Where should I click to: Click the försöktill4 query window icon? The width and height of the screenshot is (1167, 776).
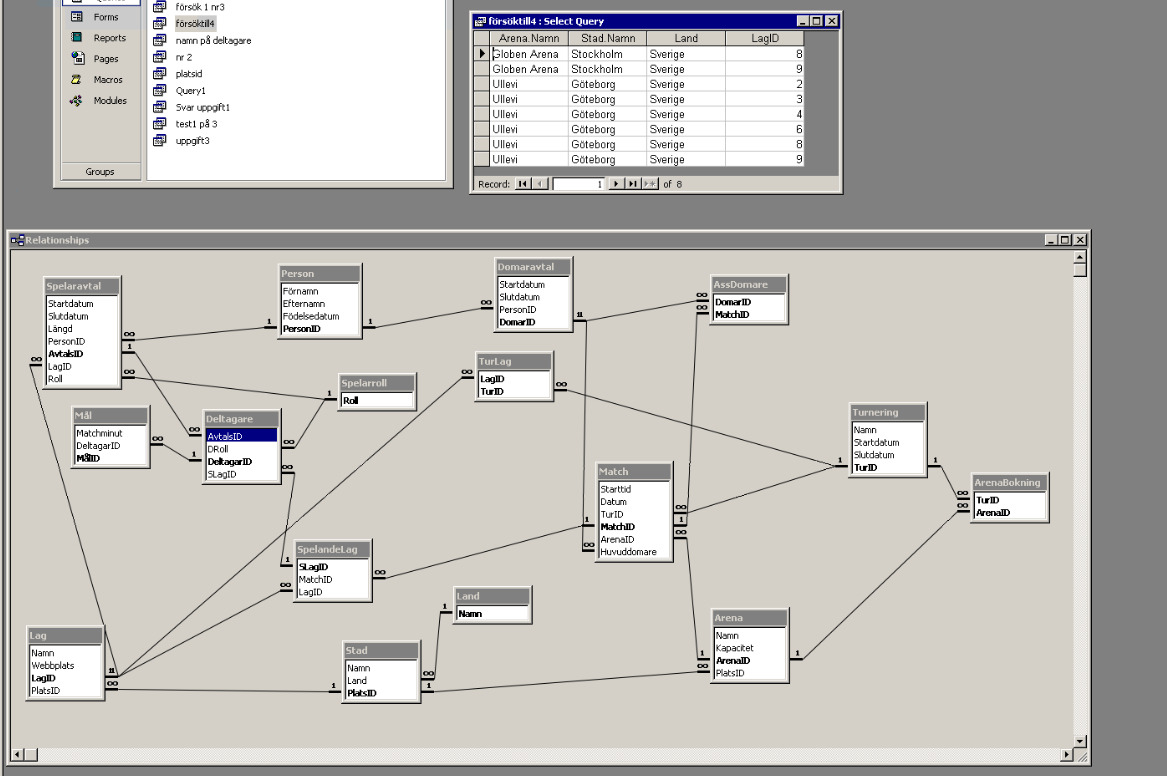481,21
